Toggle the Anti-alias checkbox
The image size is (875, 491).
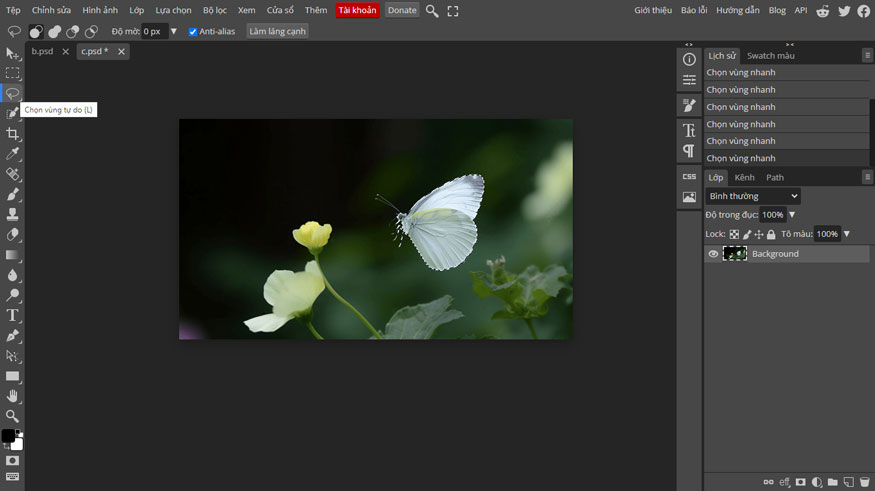tap(193, 32)
